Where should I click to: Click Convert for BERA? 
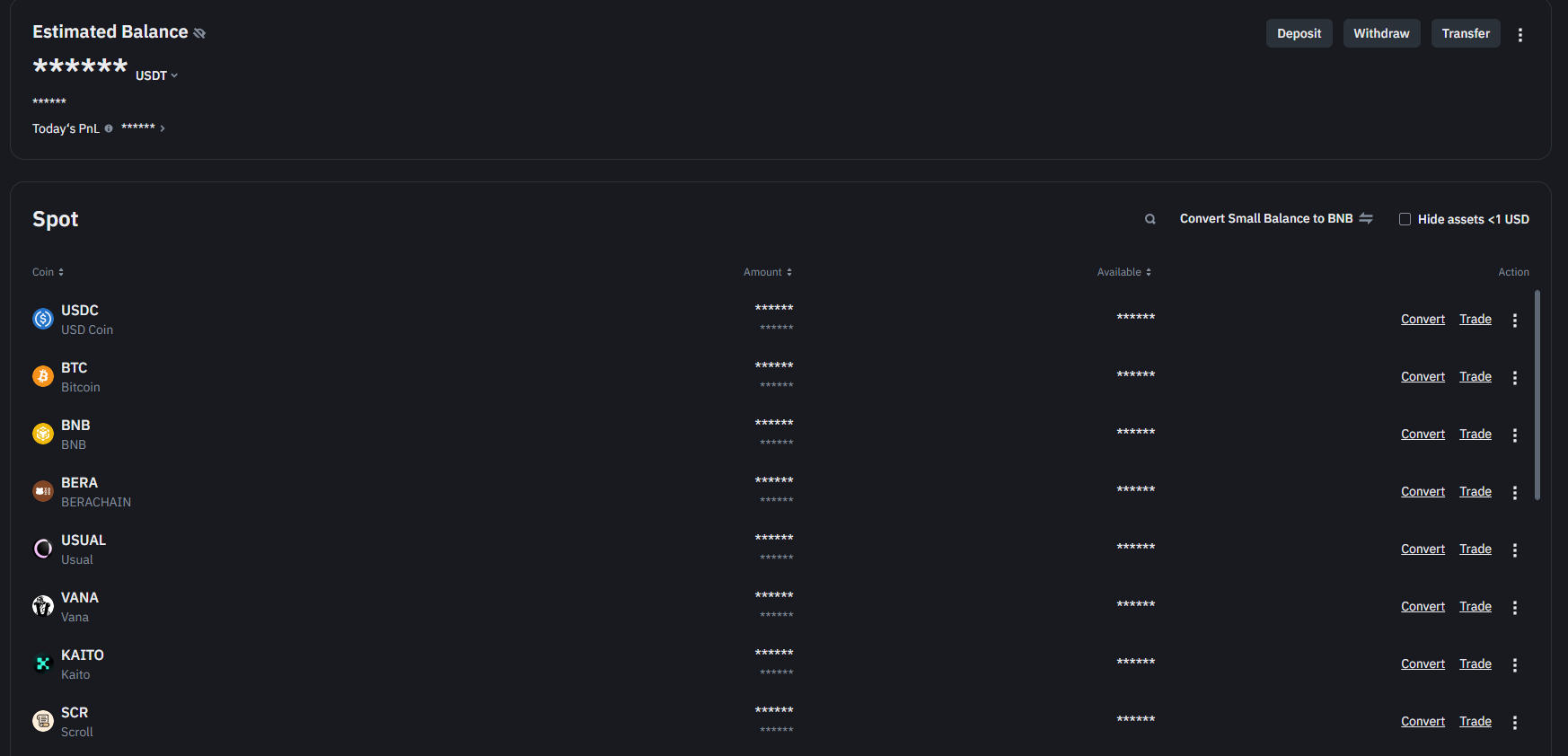[x=1423, y=491]
